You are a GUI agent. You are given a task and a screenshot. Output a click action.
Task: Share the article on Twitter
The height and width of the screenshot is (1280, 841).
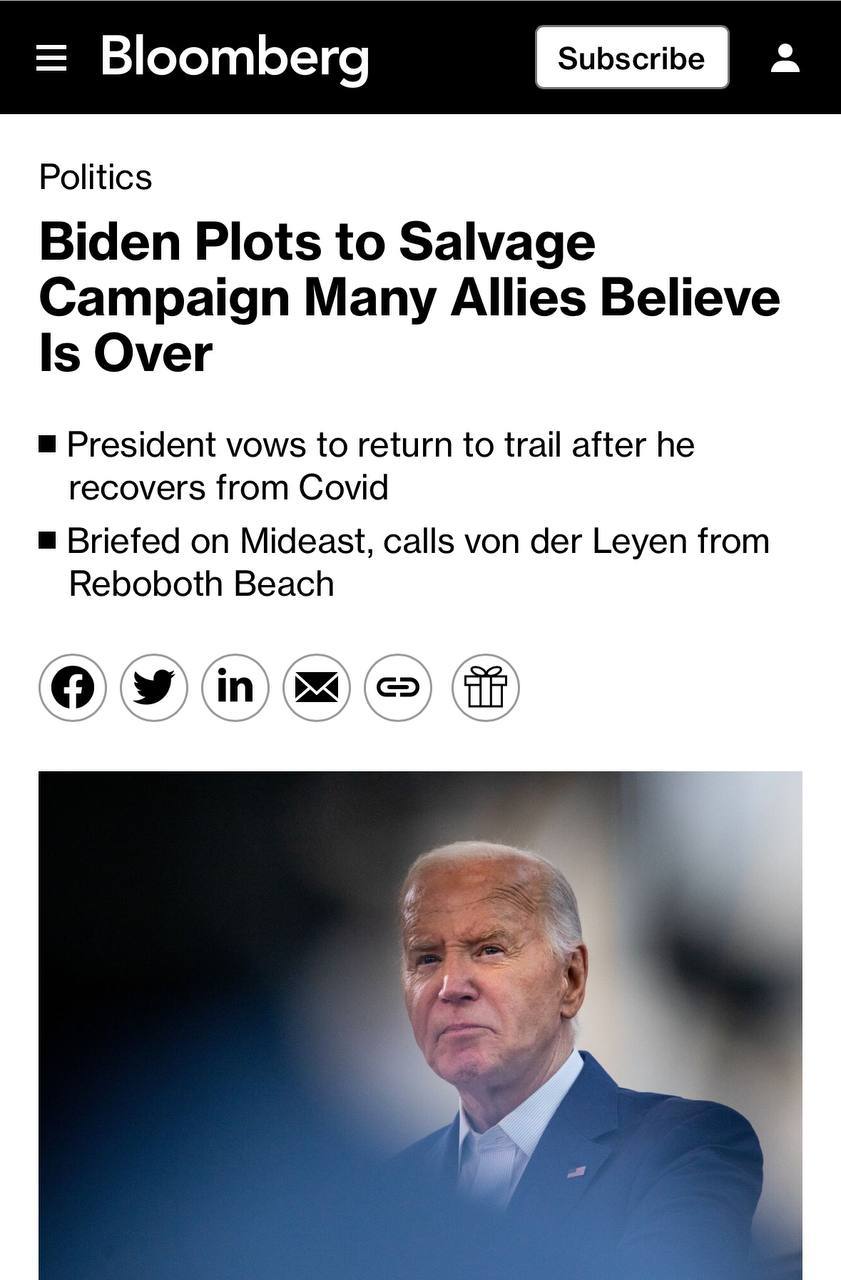coord(154,688)
